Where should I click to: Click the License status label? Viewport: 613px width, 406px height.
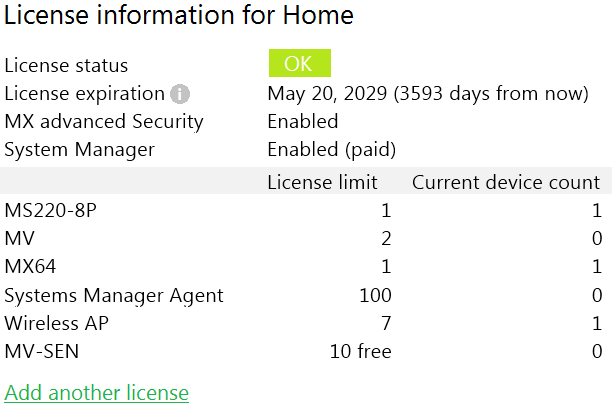[66, 66]
